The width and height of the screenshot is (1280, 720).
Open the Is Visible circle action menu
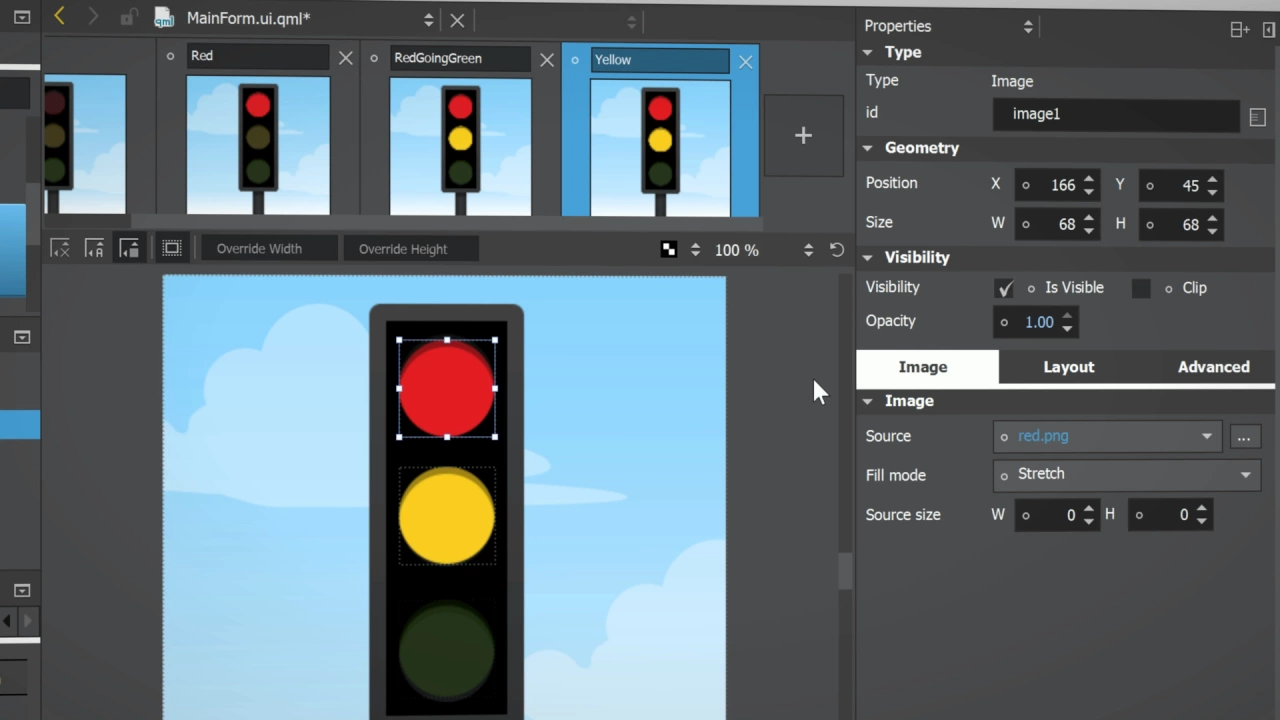coord(1031,288)
